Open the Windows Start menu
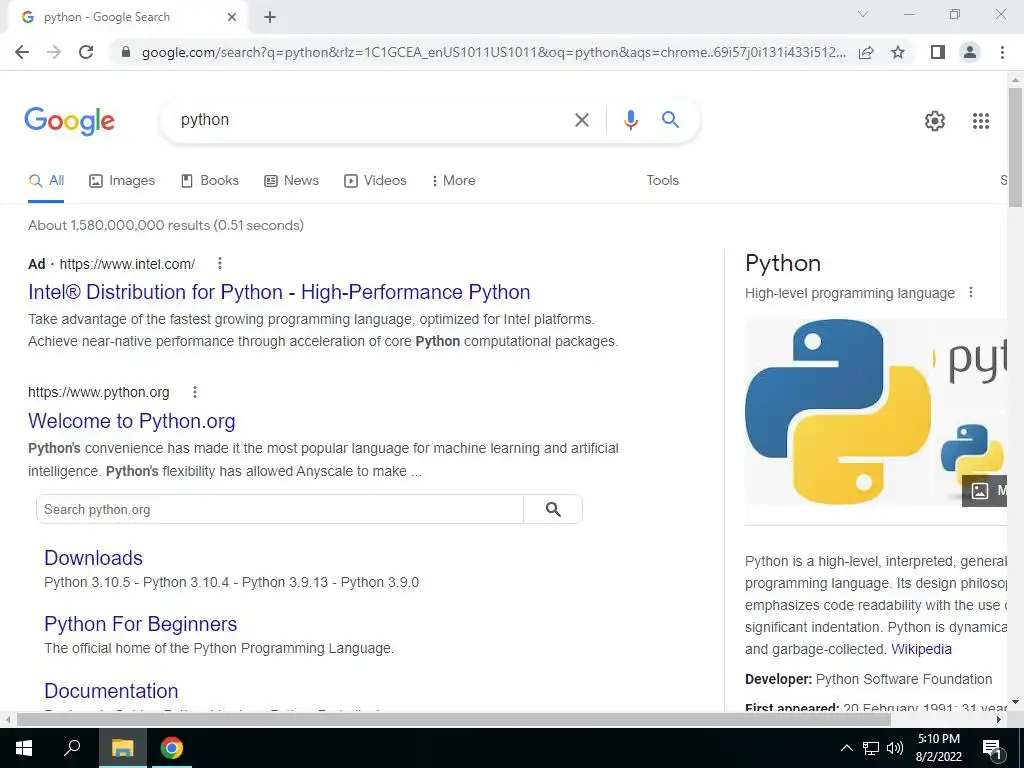Image resolution: width=1024 pixels, height=768 pixels. click(24, 748)
